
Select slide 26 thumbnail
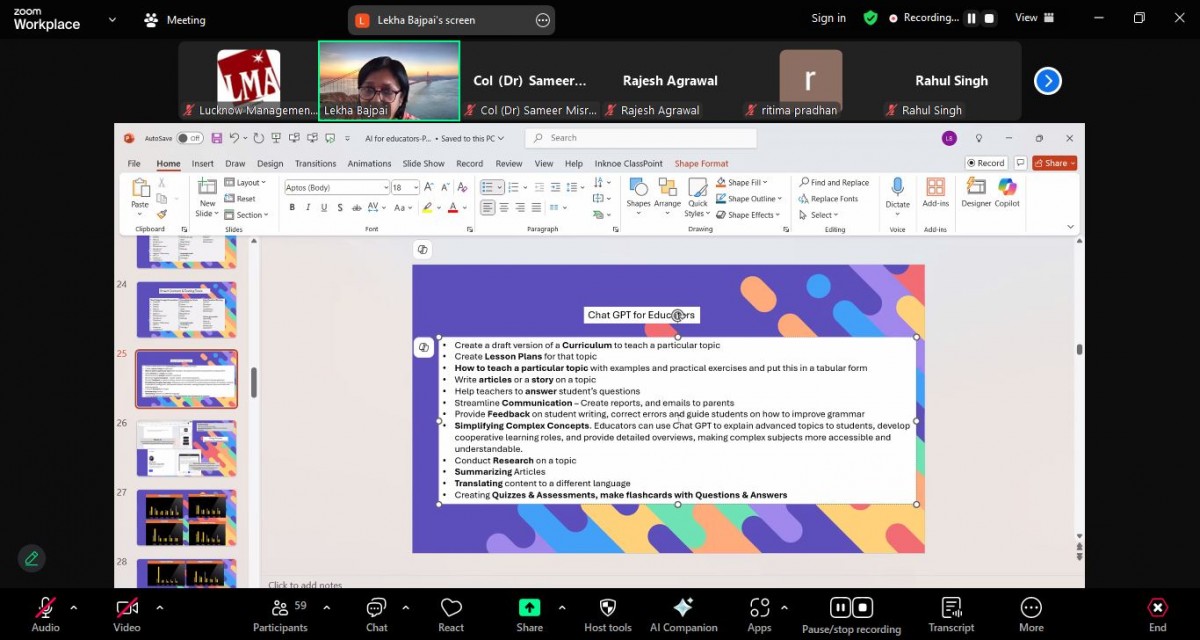186,448
